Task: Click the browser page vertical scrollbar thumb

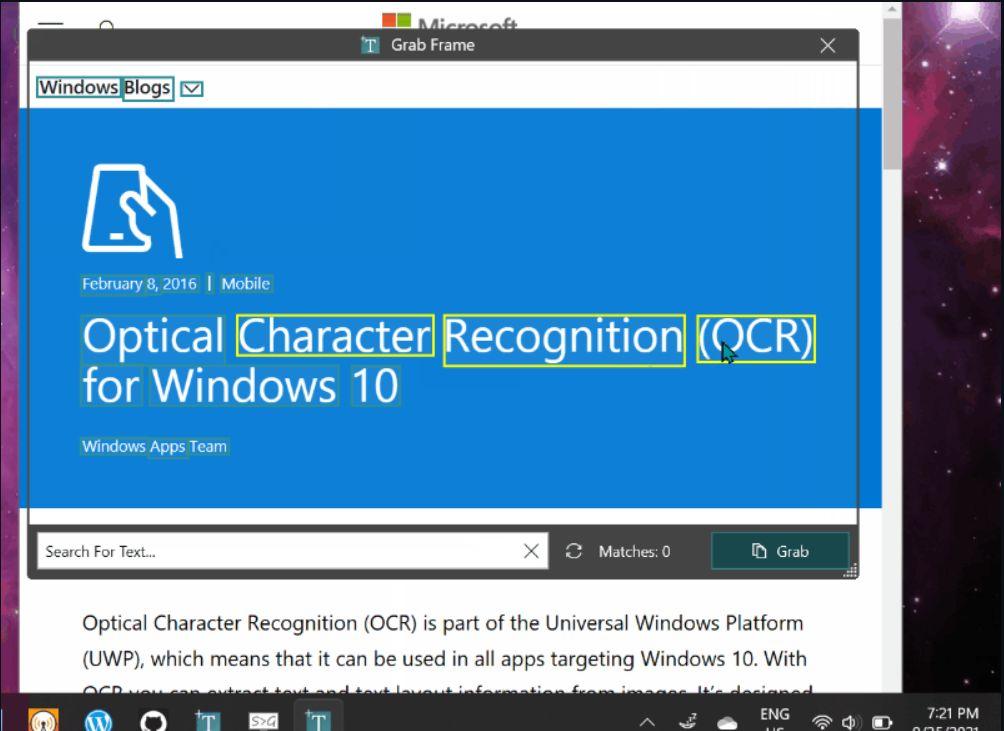Action: pos(891,94)
